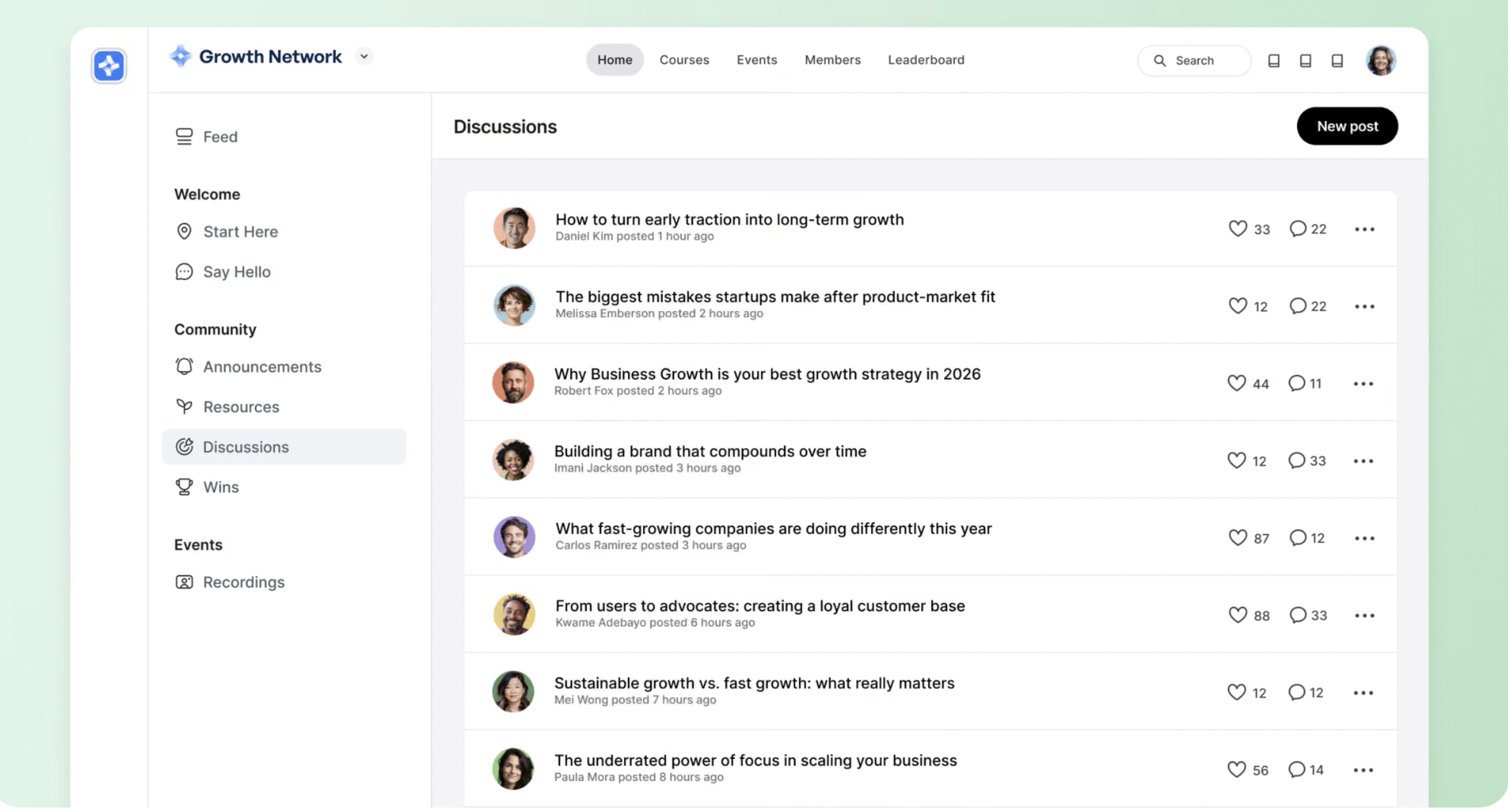Like Paula Mora's focus post

1236,770
